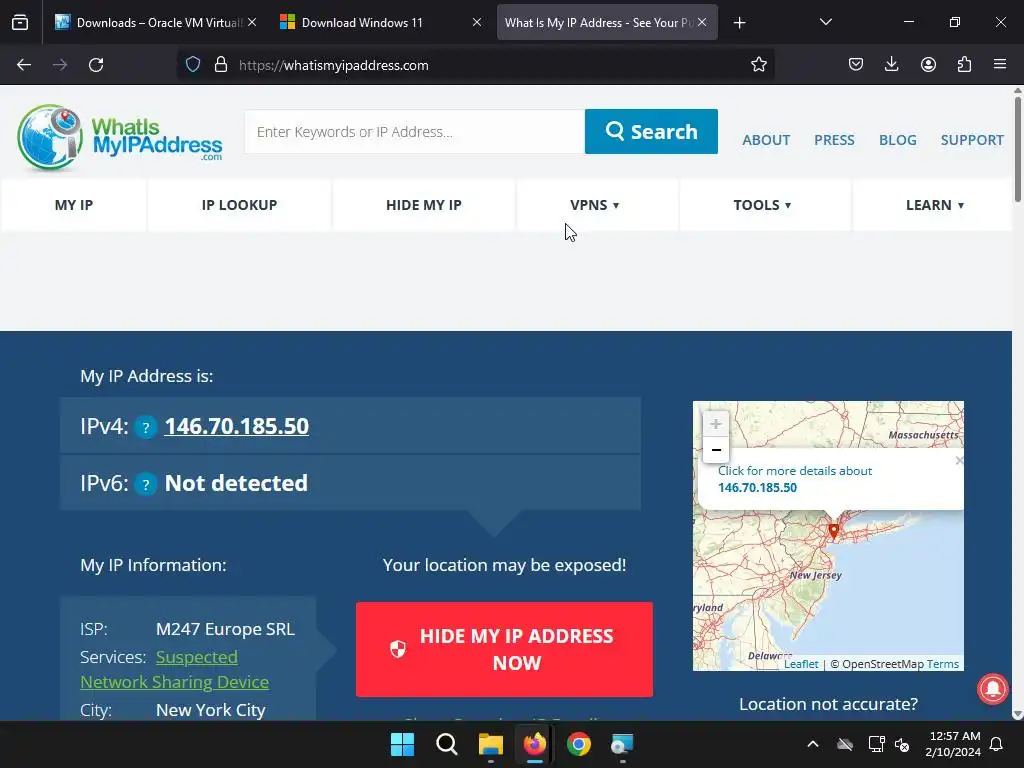This screenshot has height=768, width=1024.
Task: Close the What Is My IP Address tab
Action: [x=702, y=22]
